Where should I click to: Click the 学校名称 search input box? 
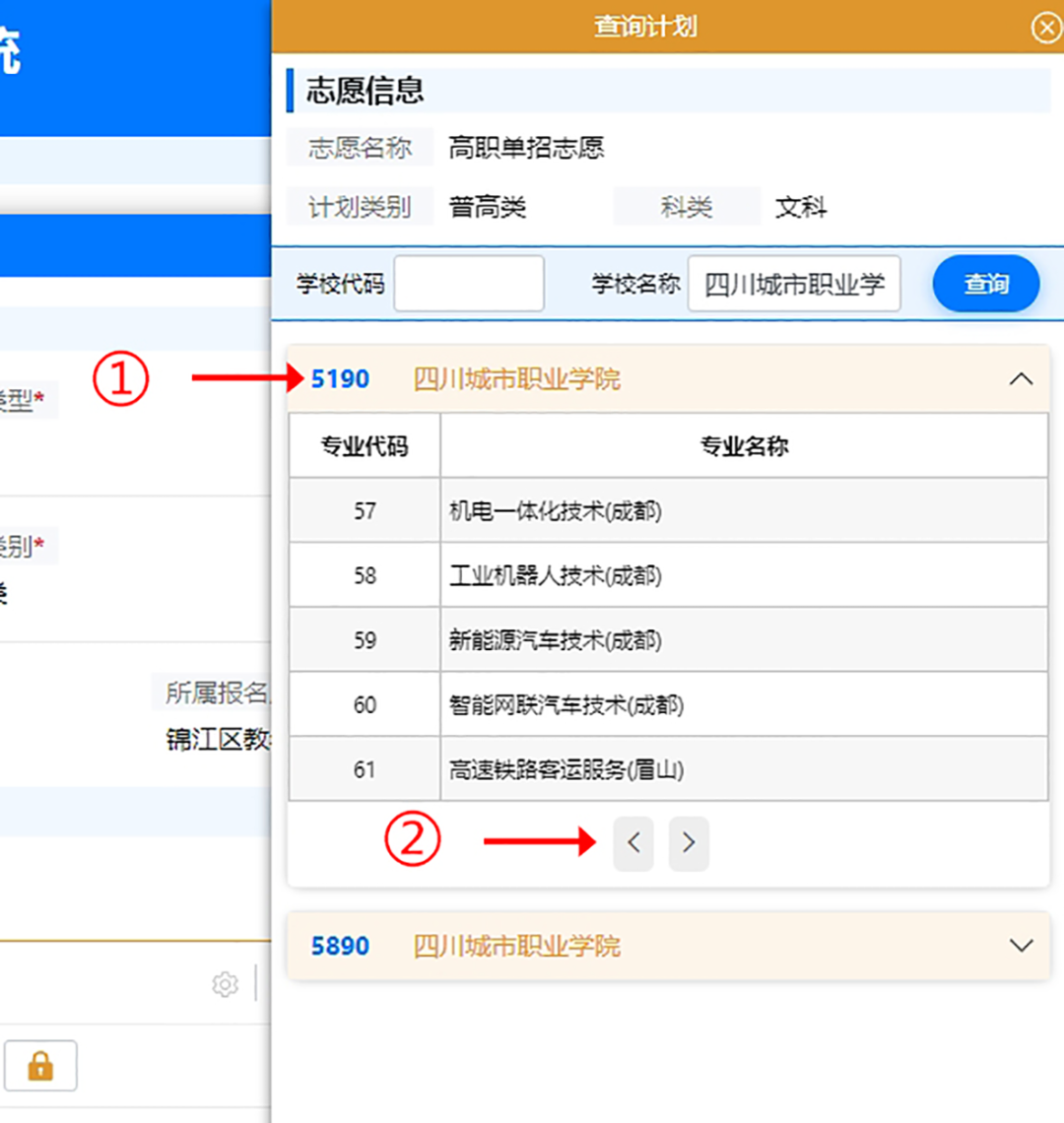(794, 283)
